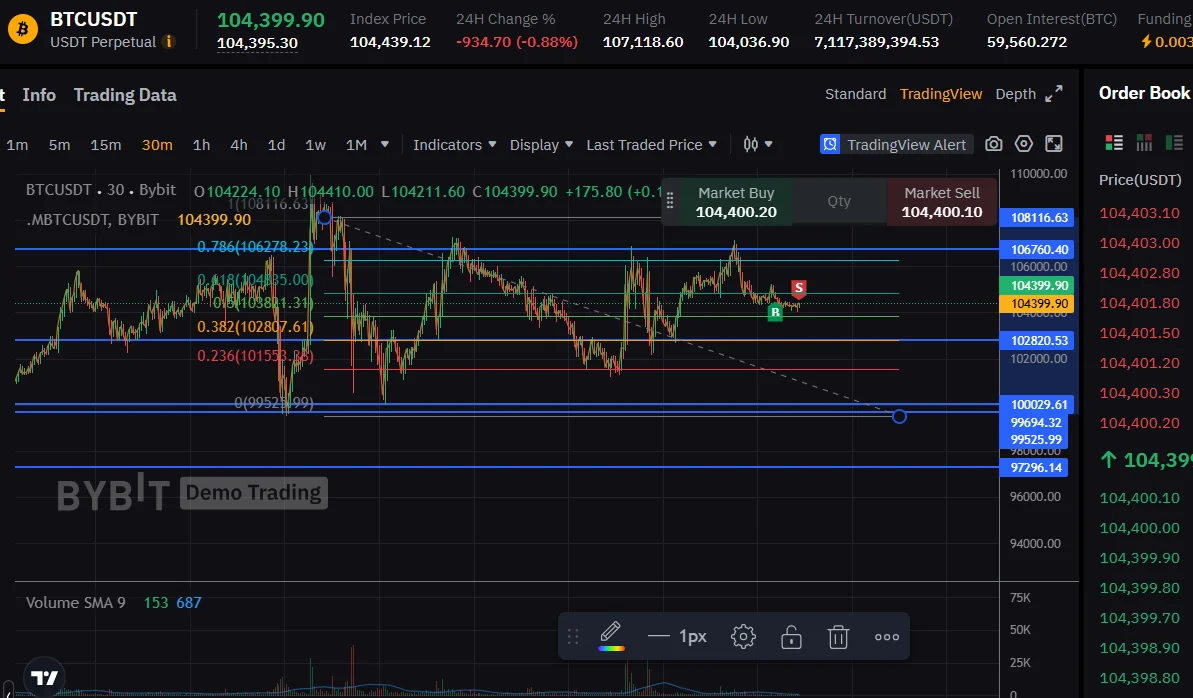Image resolution: width=1193 pixels, height=698 pixels.
Task: Click in the Qty input field
Action: click(839, 202)
